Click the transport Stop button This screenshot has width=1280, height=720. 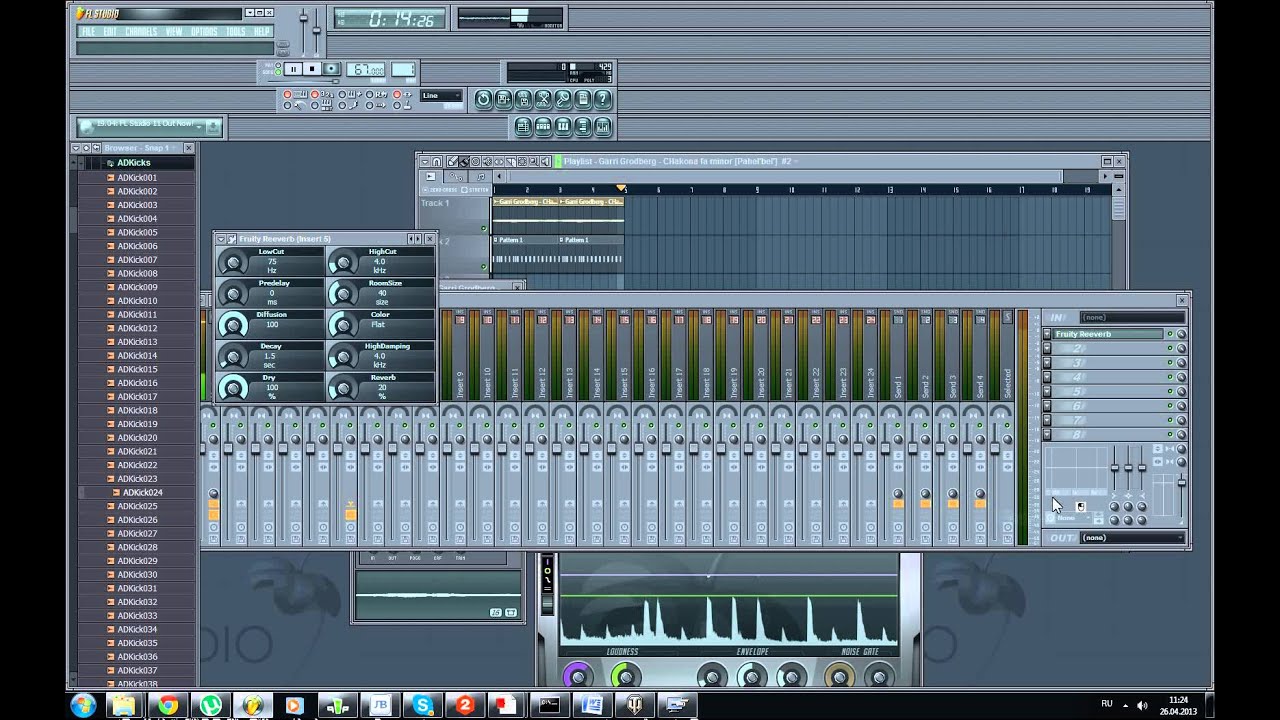312,69
